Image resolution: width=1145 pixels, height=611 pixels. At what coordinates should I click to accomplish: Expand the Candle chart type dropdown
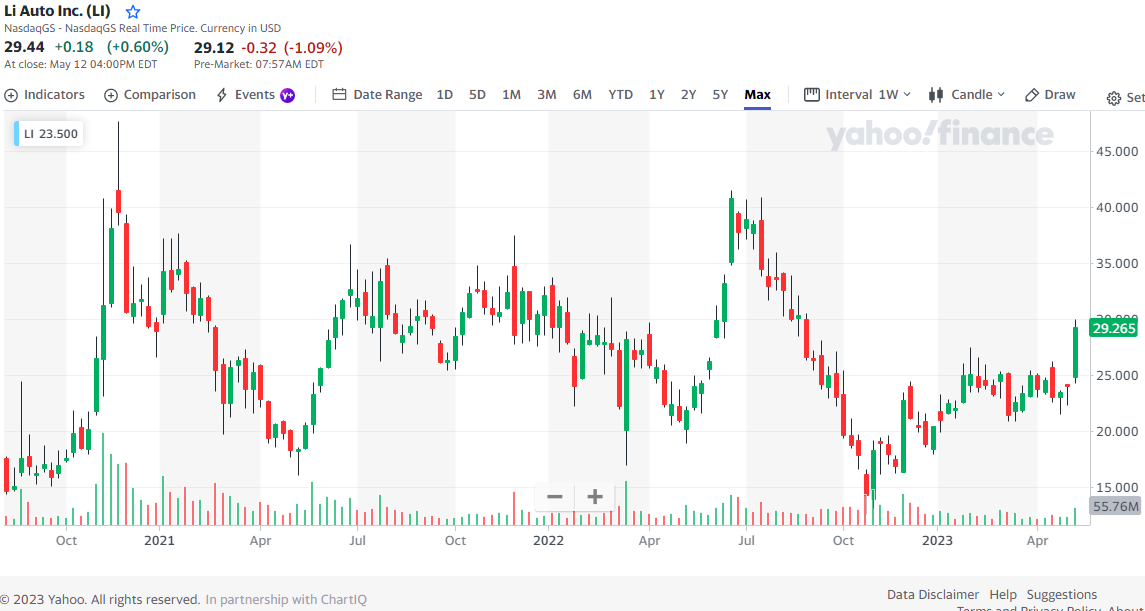[x=967, y=95]
